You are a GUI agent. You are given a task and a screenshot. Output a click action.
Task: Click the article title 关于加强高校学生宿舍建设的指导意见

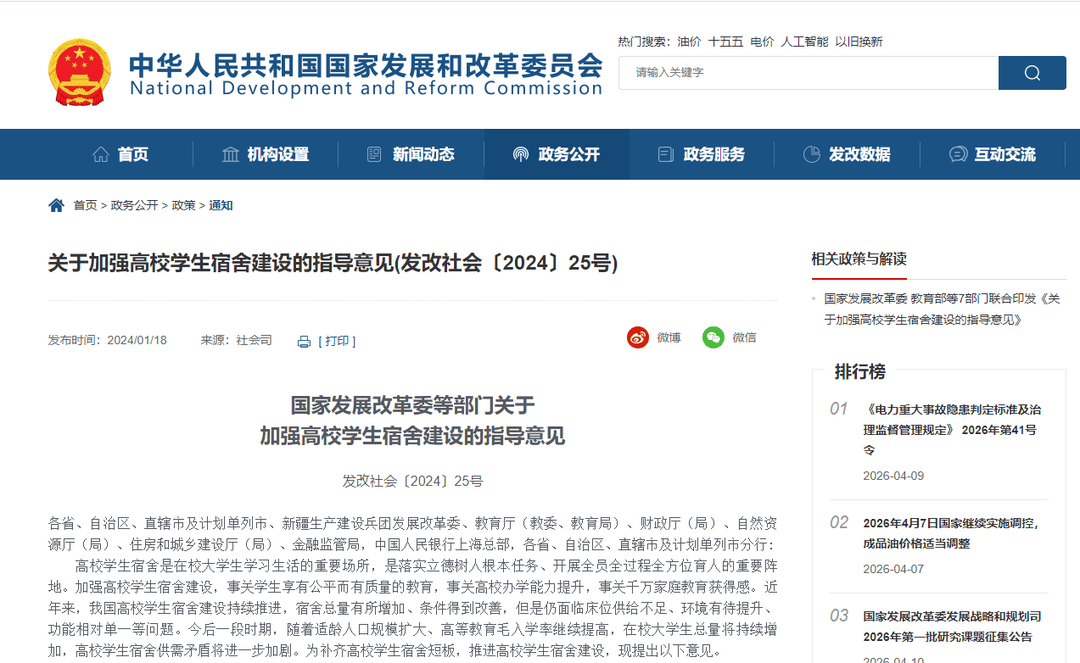pyautogui.click(x=333, y=263)
